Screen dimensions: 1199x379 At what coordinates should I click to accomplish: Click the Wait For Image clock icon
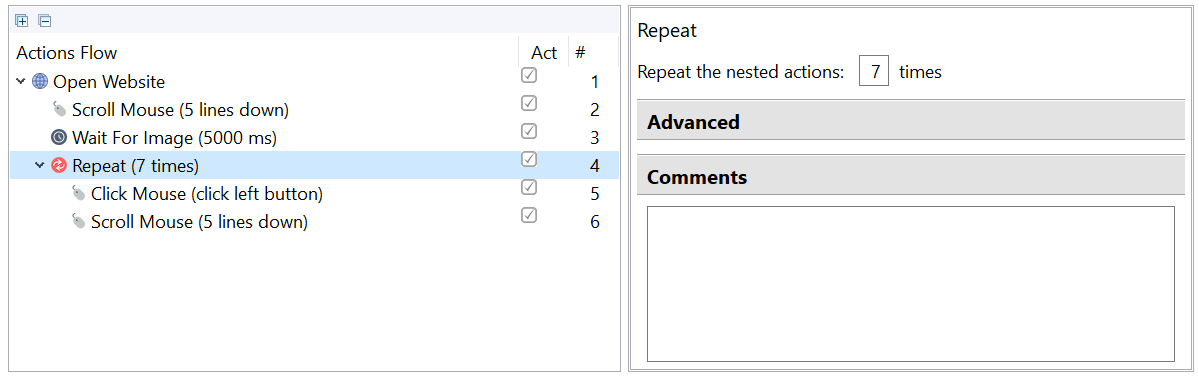[59, 138]
